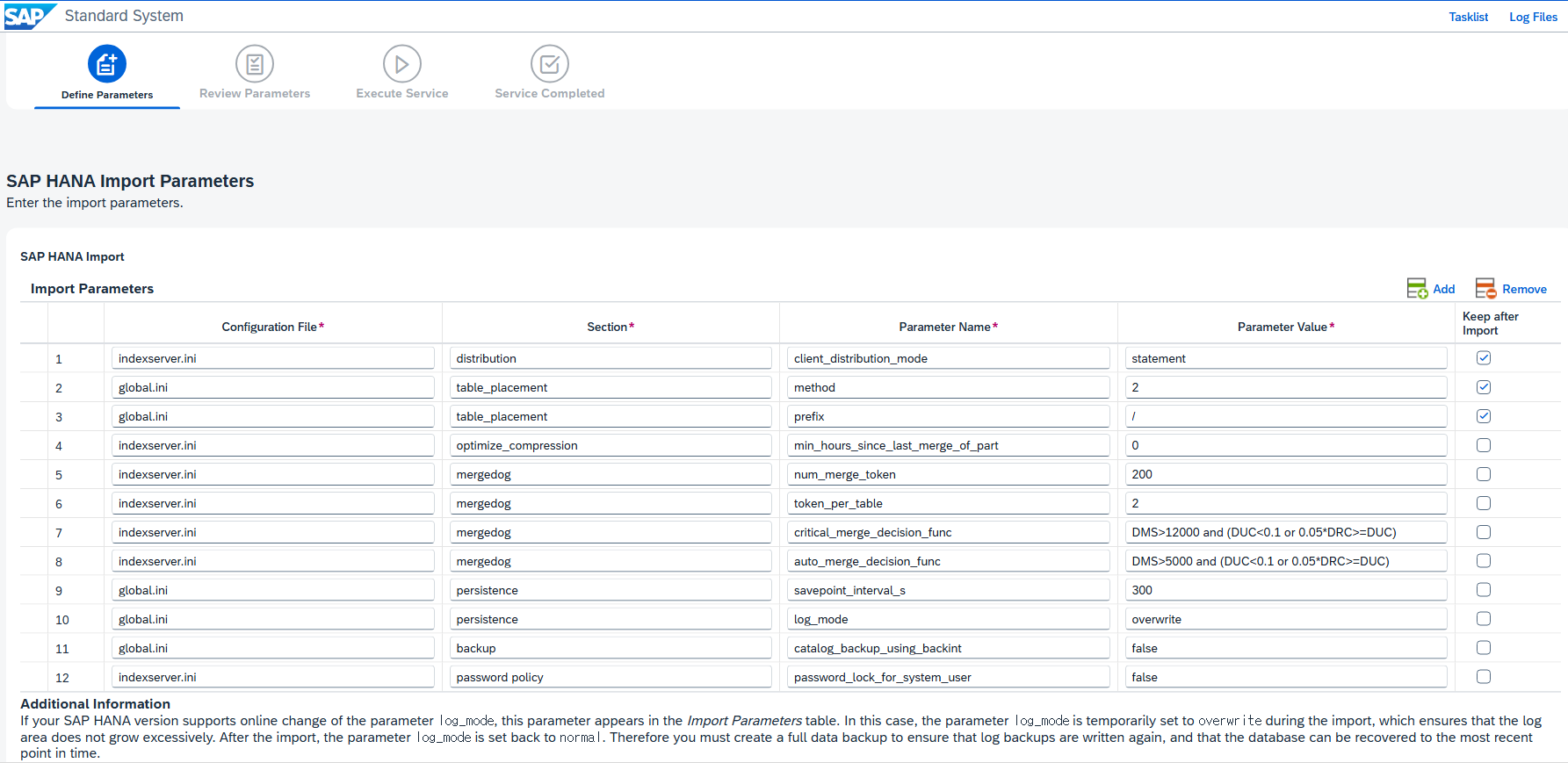Check Keep after Import for token_per_table
1568x763 pixels.
tap(1484, 503)
